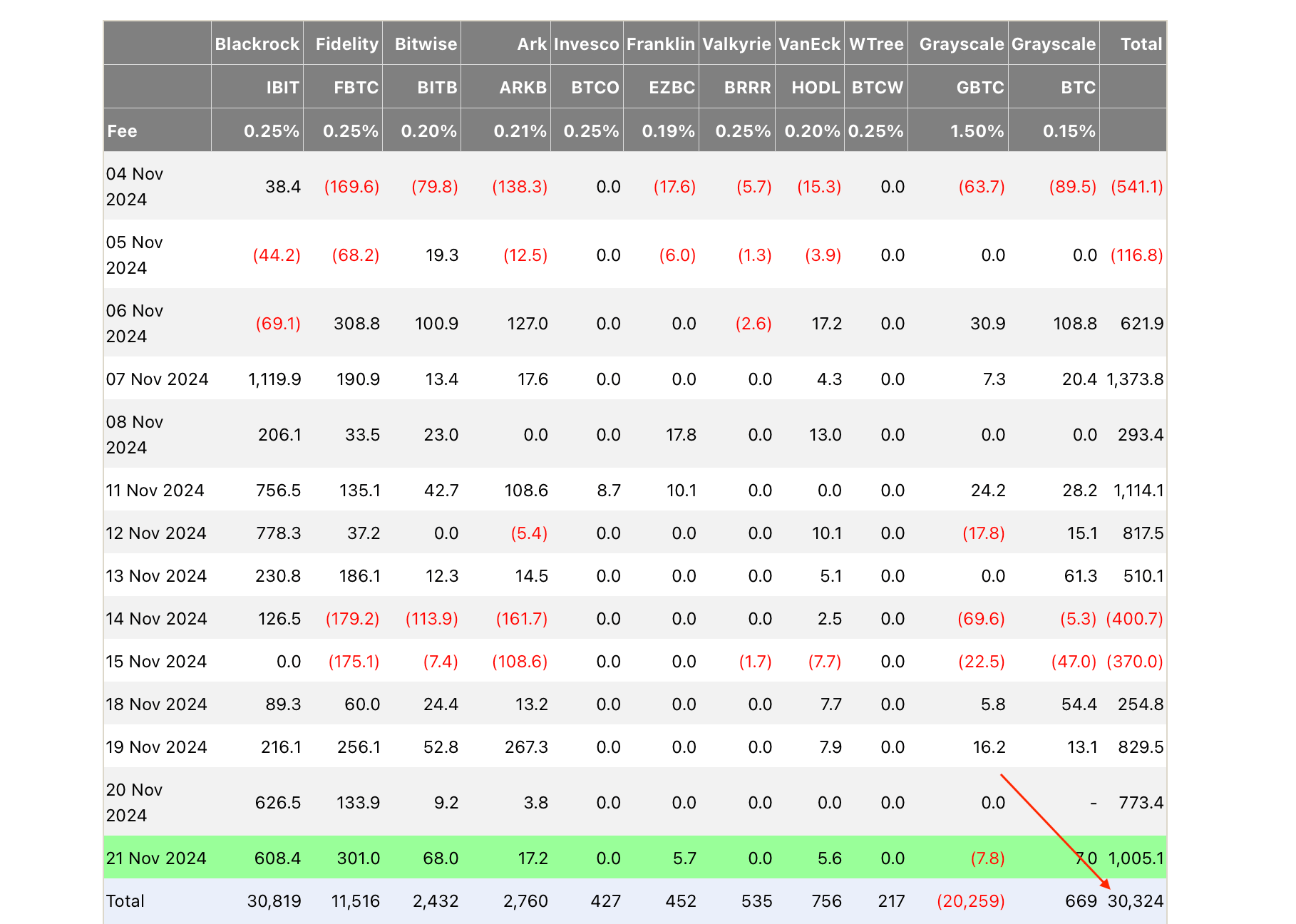Select BITB value 100.9 on 06 Nov
This screenshot has height=924, width=1296.
[437, 324]
